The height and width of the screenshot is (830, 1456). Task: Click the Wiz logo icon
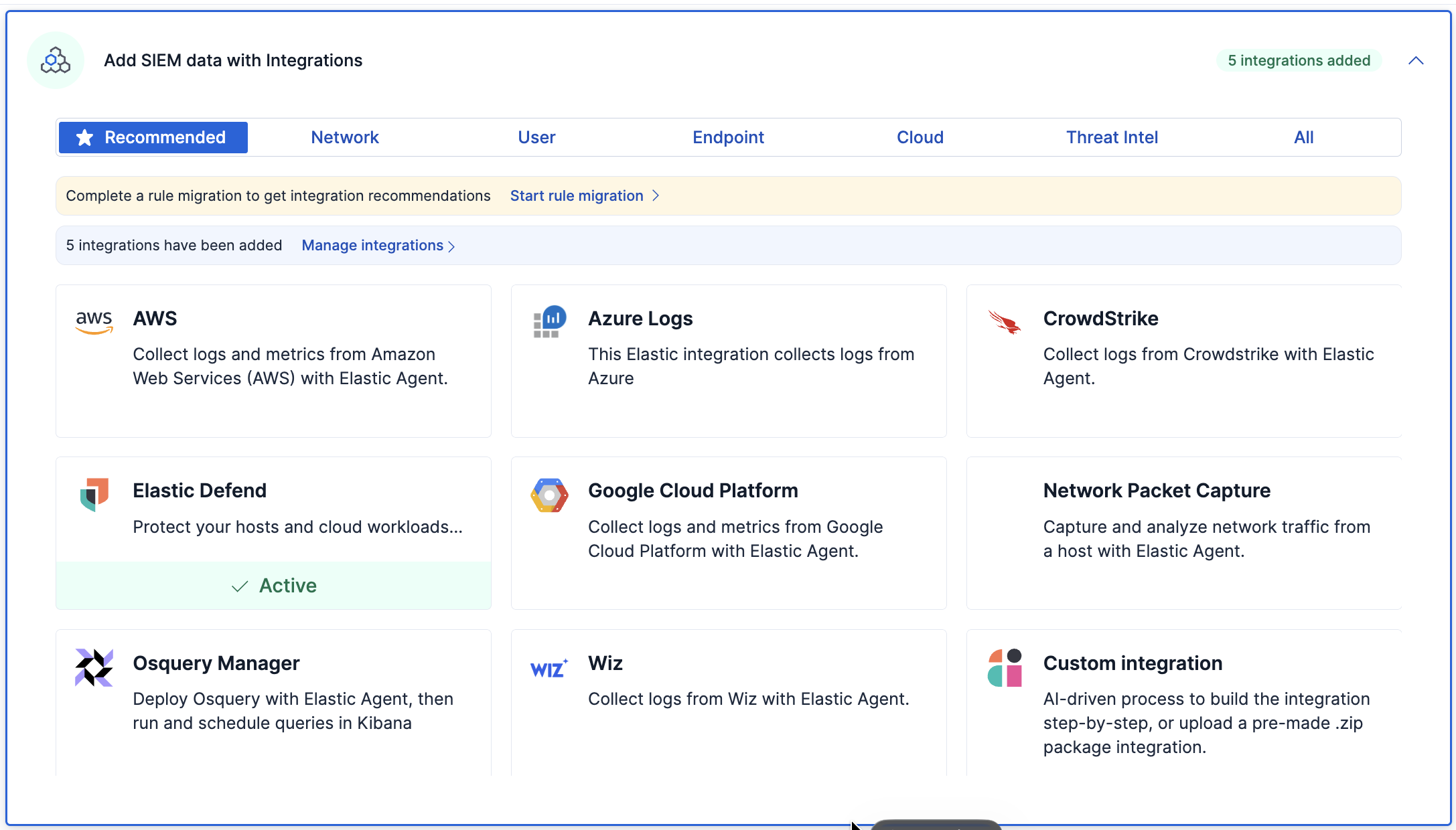coord(550,668)
